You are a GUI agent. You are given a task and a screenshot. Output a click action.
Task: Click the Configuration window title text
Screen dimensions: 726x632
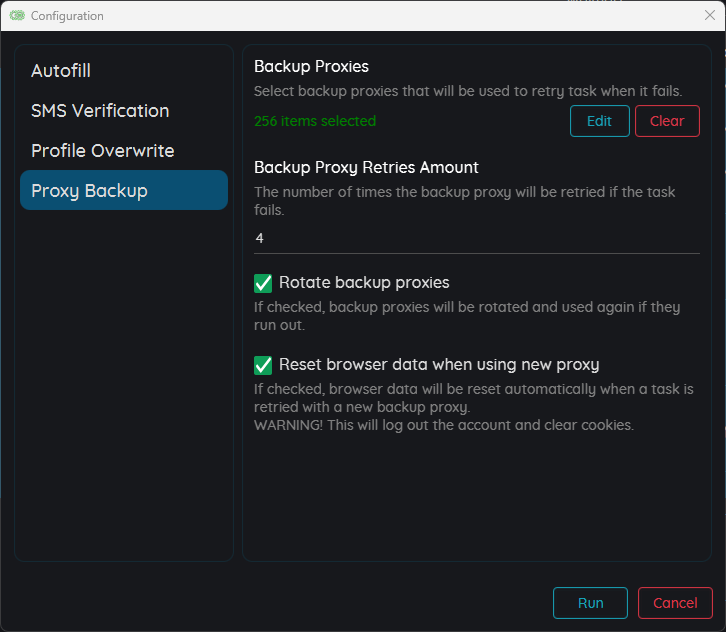pyautogui.click(x=67, y=16)
